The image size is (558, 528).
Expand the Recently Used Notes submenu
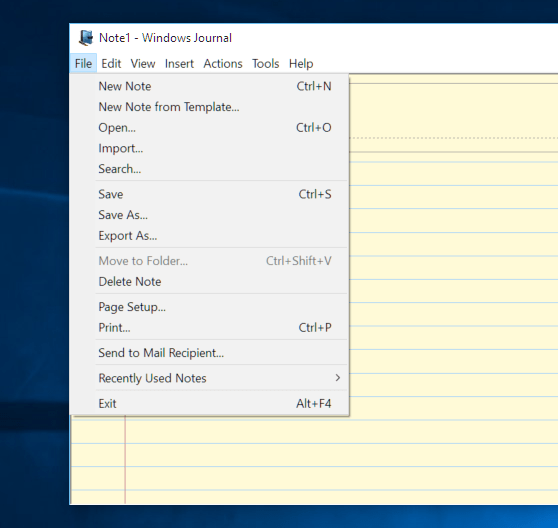pyautogui.click(x=210, y=378)
